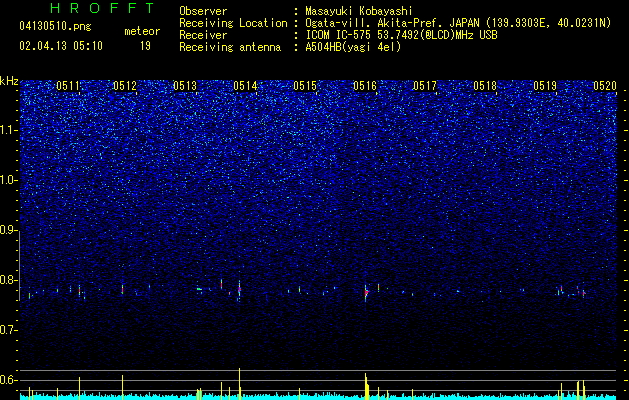Click the meteor echo just before 0514

coord(239,290)
